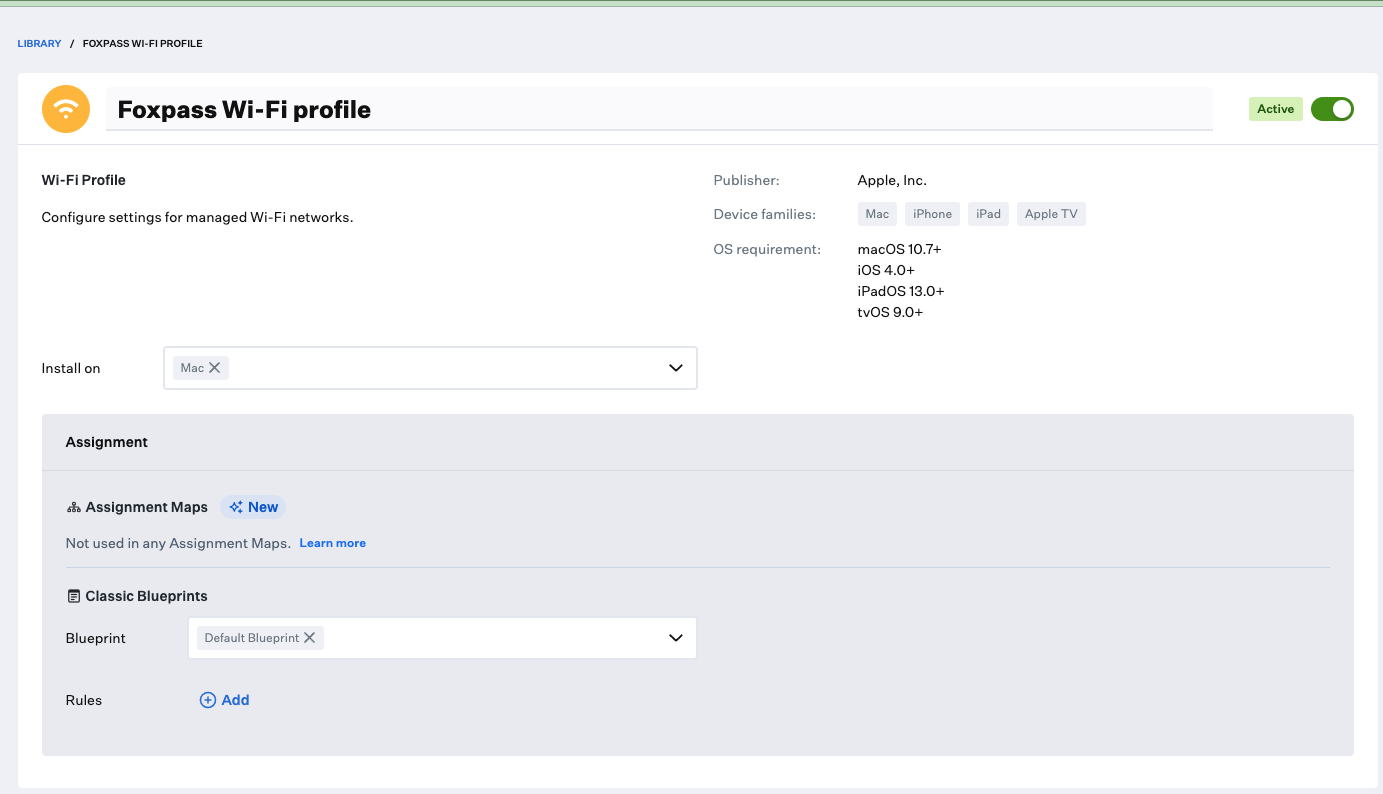Click the tvOS 9.0+ requirement text
This screenshot has width=1383, height=794.
(x=890, y=312)
